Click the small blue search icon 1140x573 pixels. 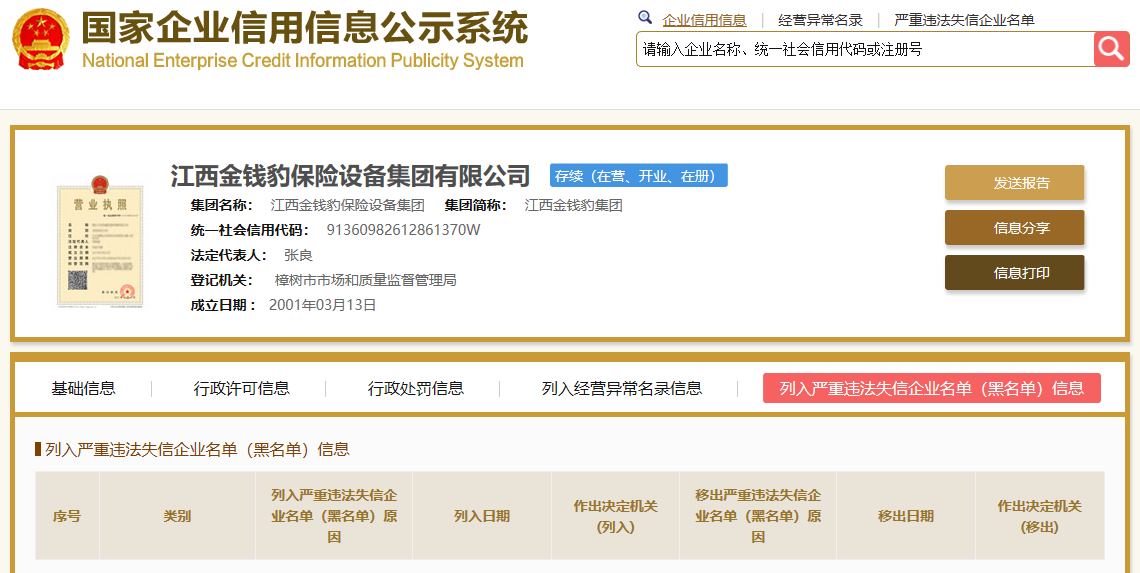[644, 17]
